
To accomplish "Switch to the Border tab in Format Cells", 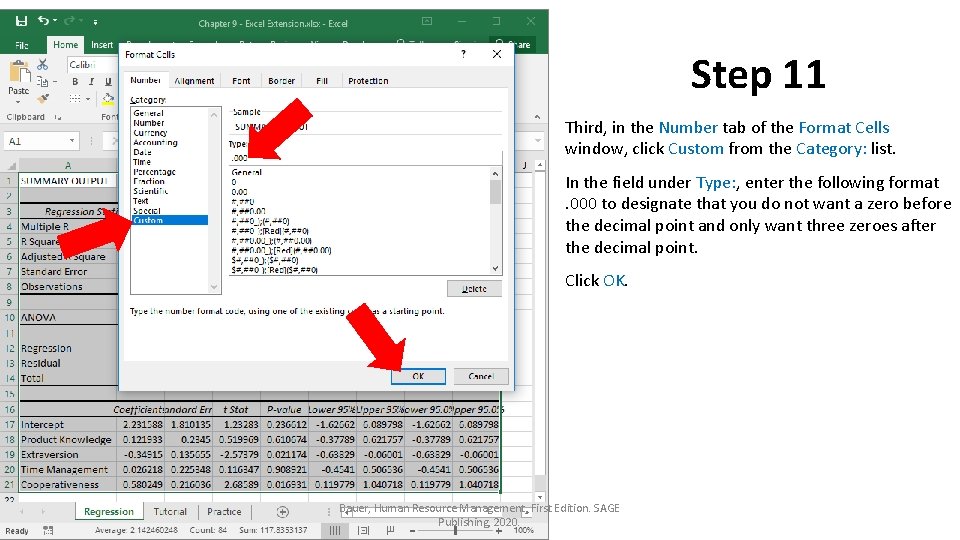I will [x=281, y=81].
